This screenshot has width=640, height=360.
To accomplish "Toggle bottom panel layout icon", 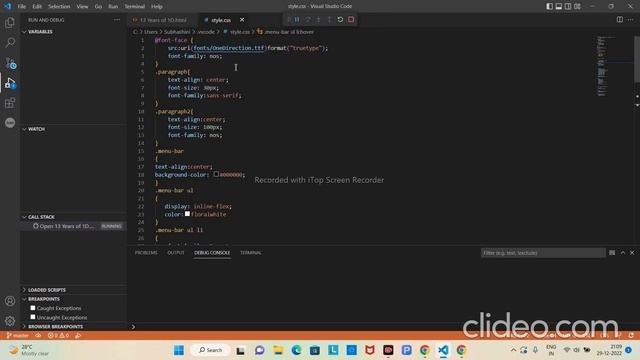I will click(x=559, y=6).
